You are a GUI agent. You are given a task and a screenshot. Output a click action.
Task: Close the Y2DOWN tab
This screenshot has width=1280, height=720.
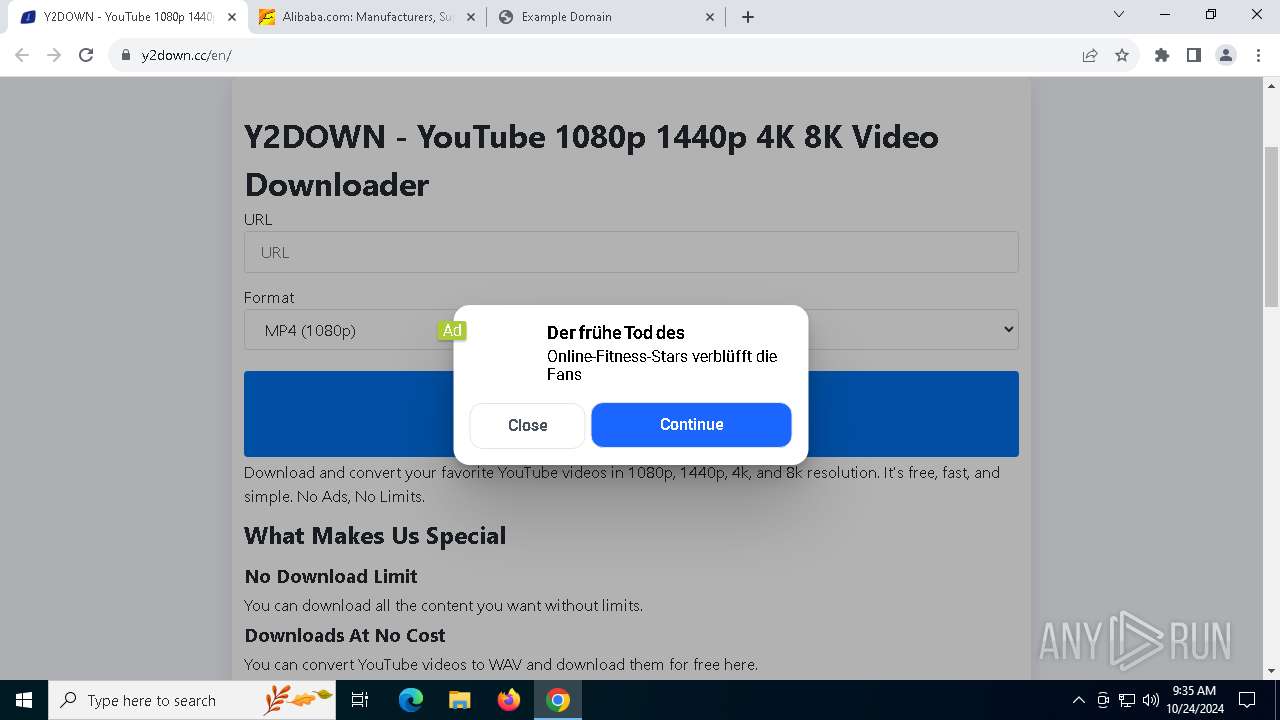coord(231,17)
